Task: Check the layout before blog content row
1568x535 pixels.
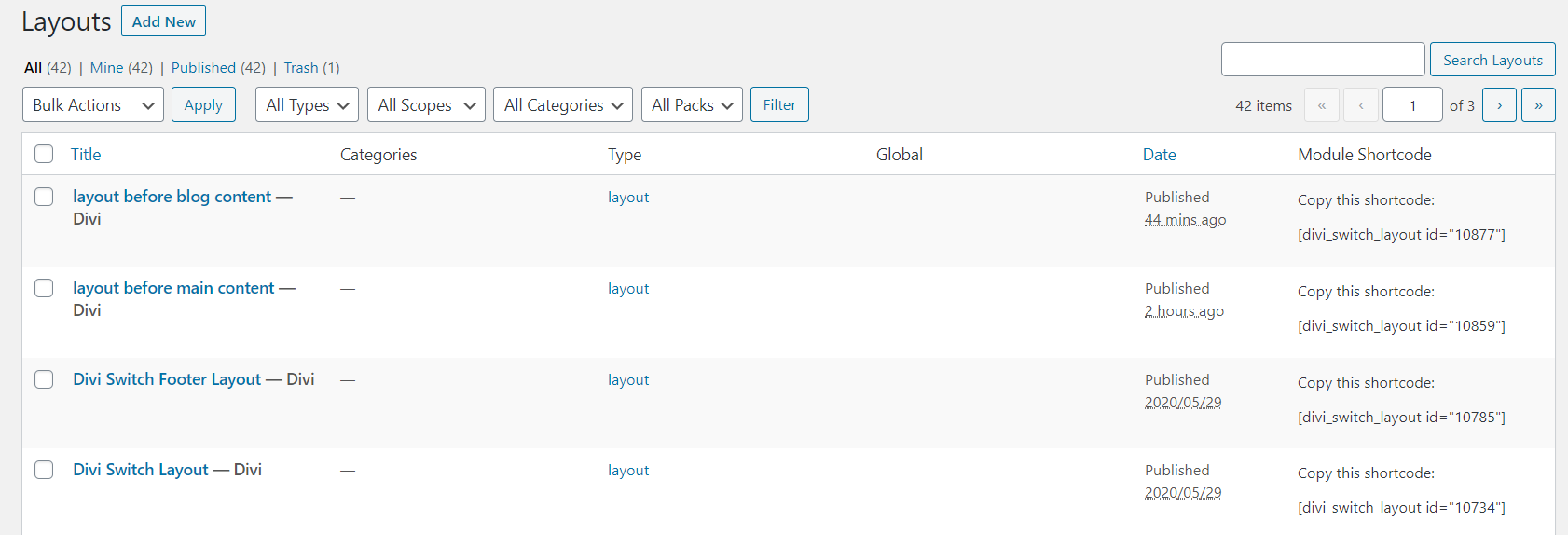Action: (x=44, y=197)
